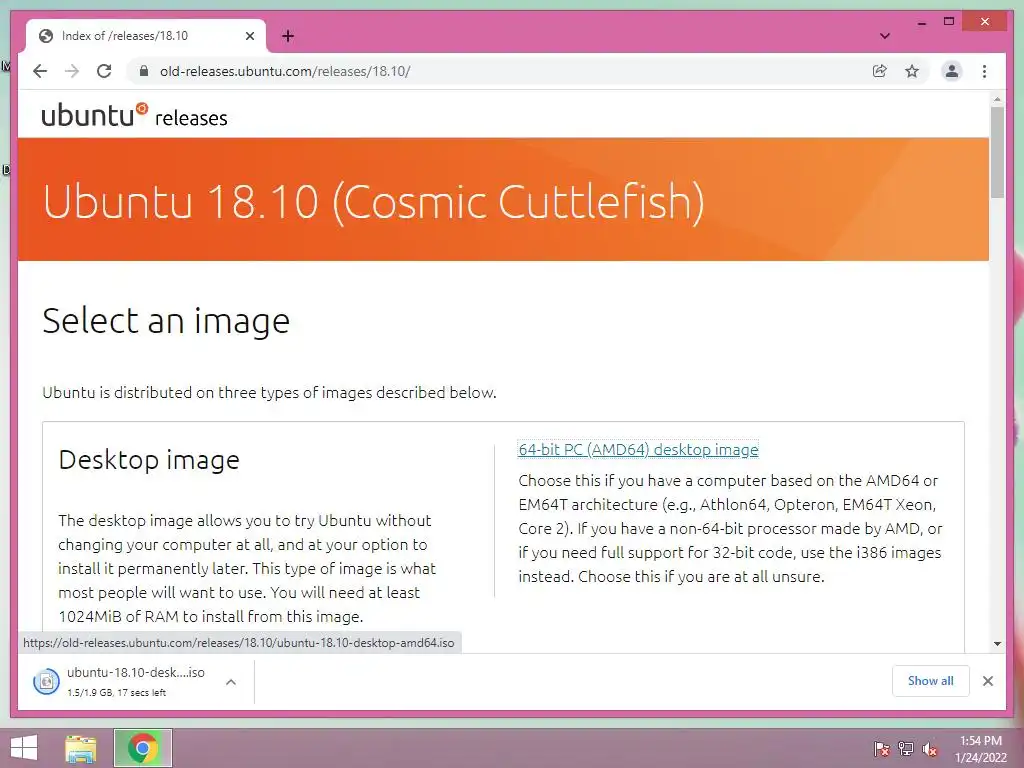Click 'Ubuntu 18.10 (Cosmic Cuttlefish)' banner title
Image resolution: width=1024 pixels, height=768 pixels.
374,201
